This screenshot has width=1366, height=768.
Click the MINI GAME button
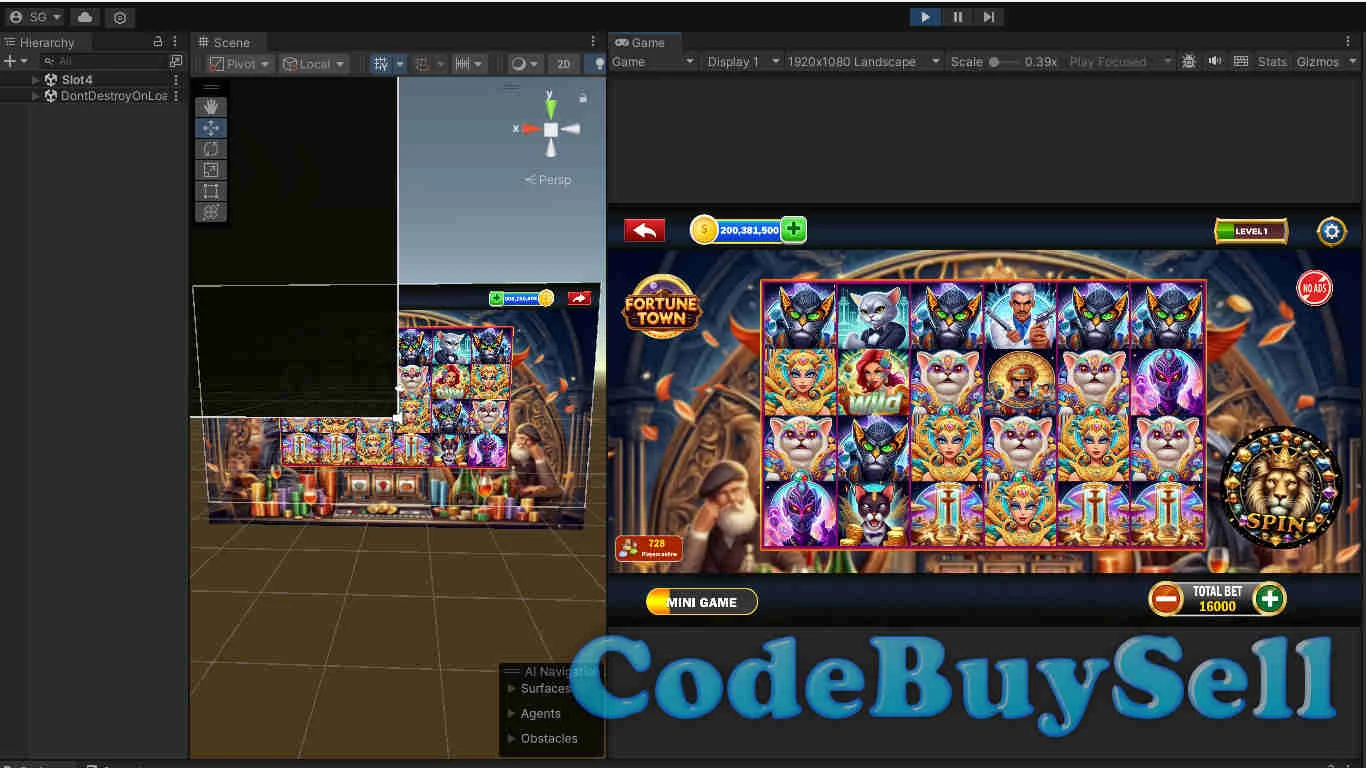point(702,602)
